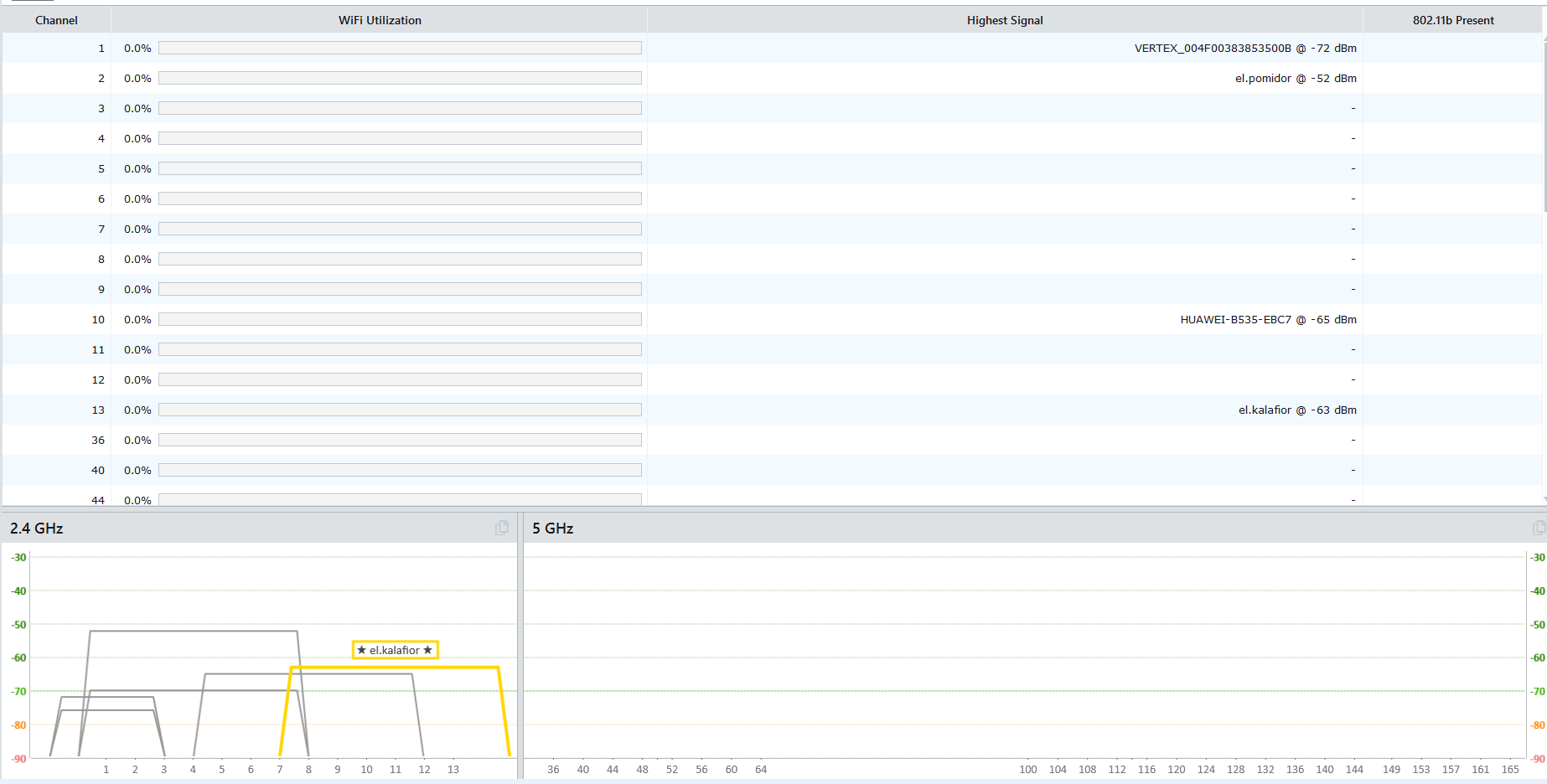Select 'el.pomidor @ -52 dBm' signal entry
This screenshot has height=784, width=1547.
coord(1296,78)
